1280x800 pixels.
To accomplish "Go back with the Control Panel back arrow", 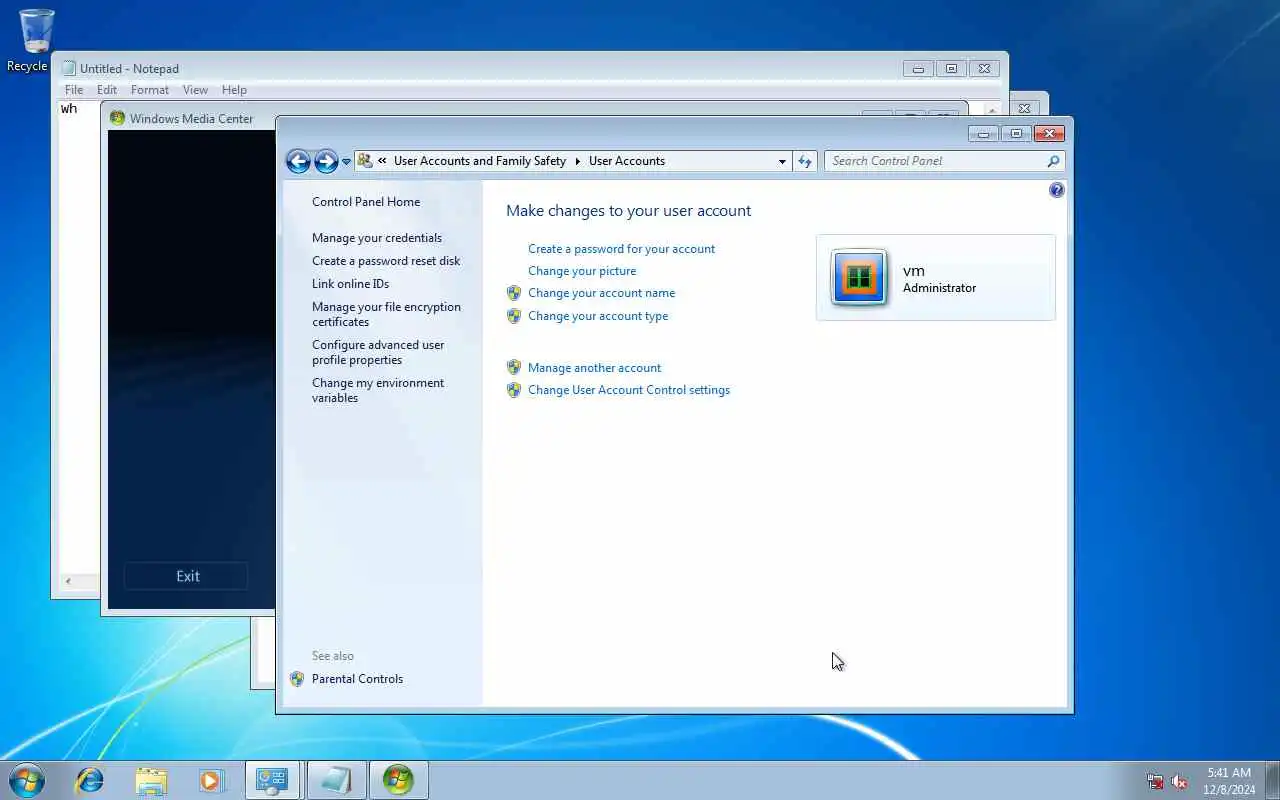I will coord(298,161).
